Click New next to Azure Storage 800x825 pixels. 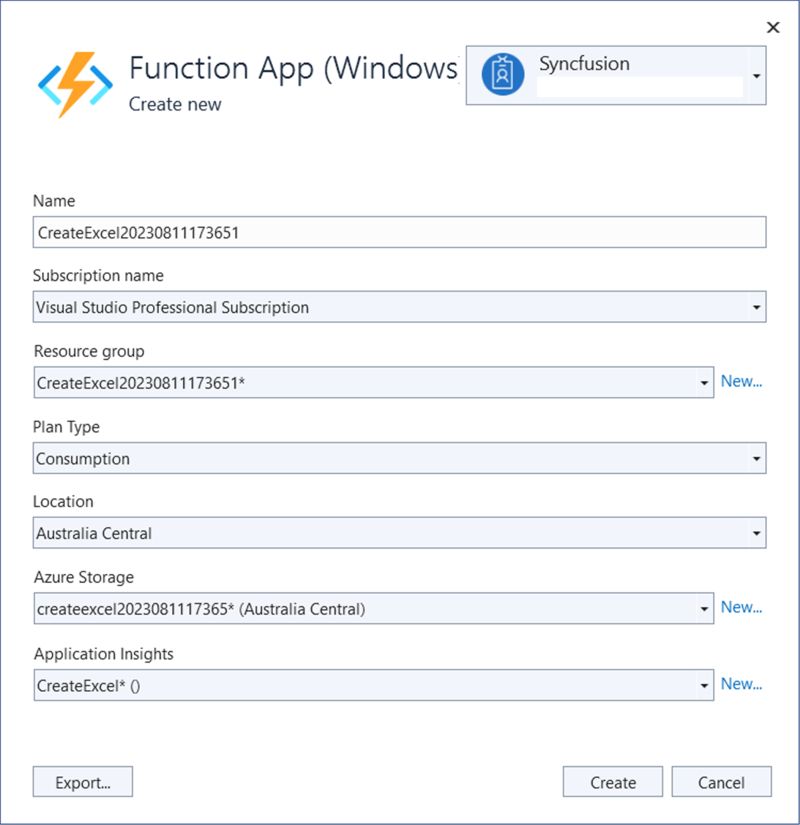(x=743, y=607)
